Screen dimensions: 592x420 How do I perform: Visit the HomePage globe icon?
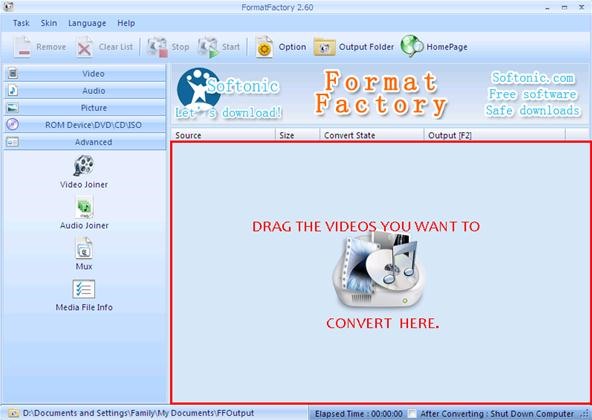click(x=412, y=46)
